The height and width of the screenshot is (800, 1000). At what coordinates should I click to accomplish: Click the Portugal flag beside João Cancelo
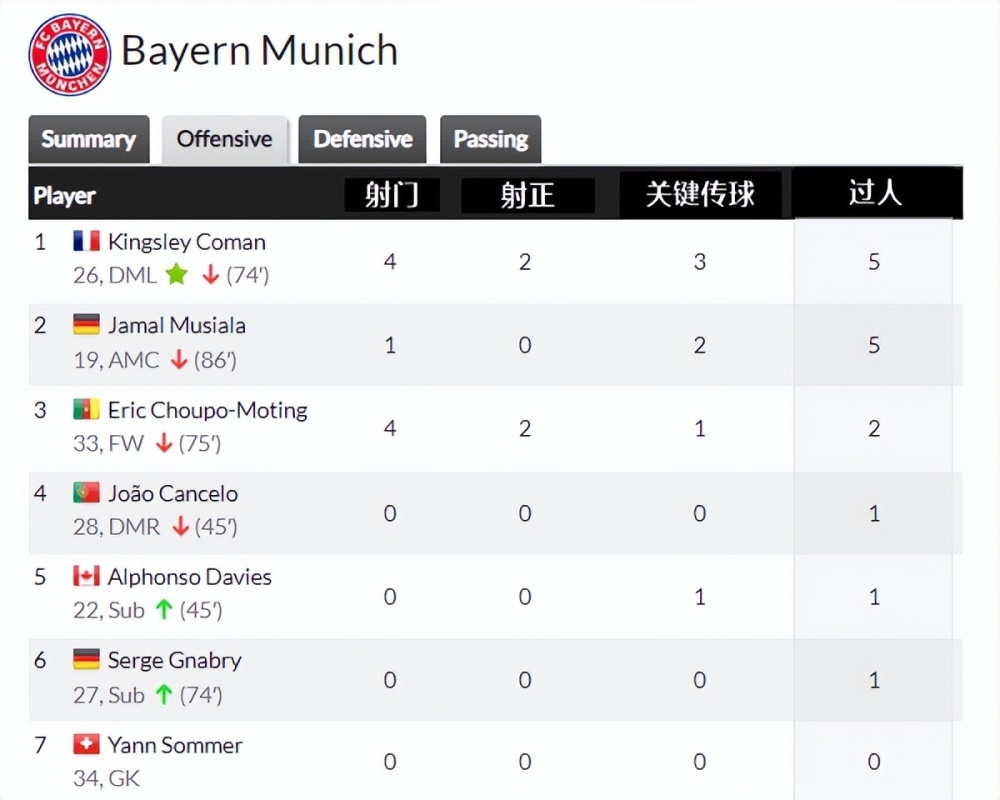[86, 493]
